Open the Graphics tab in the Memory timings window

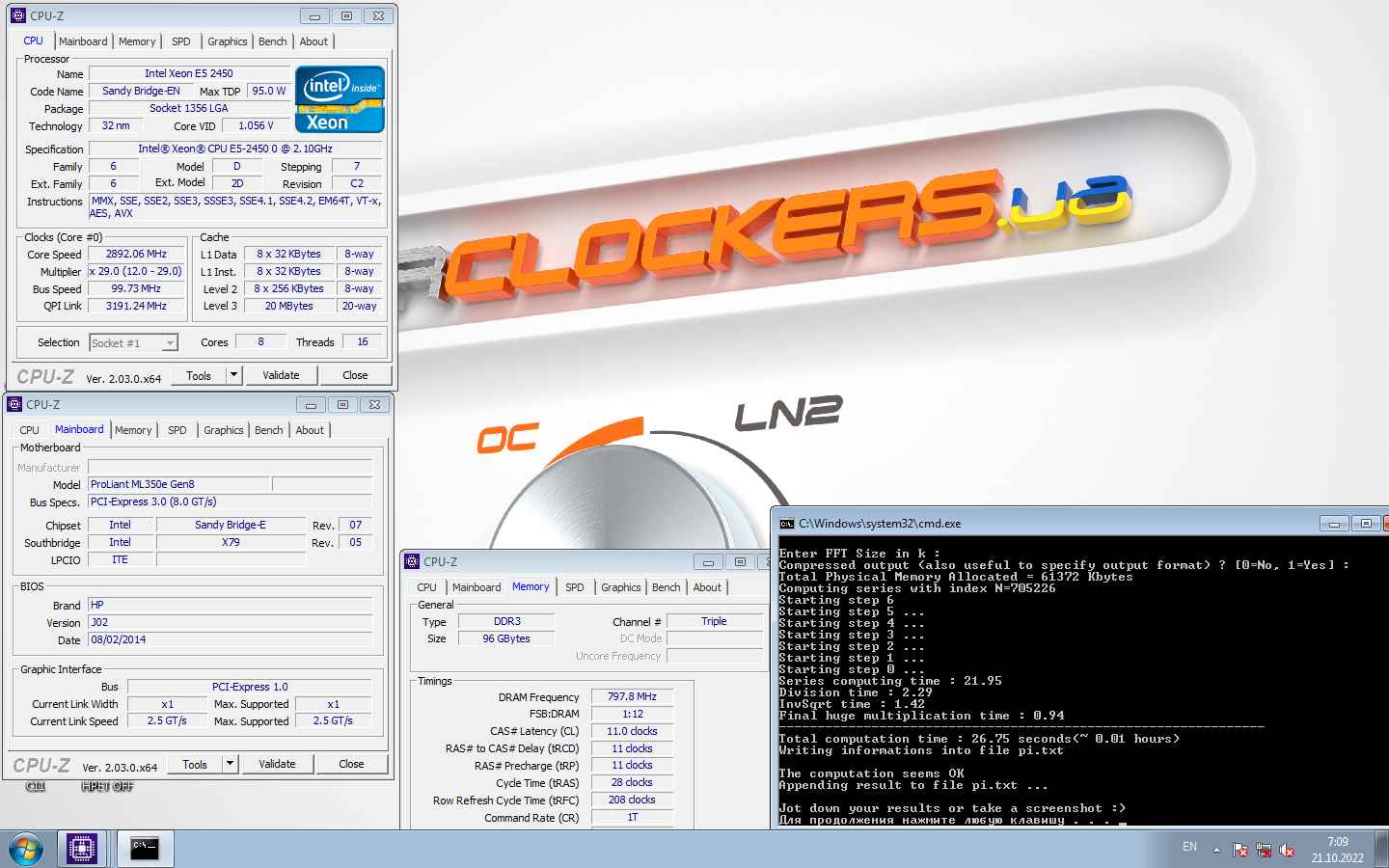tap(621, 587)
